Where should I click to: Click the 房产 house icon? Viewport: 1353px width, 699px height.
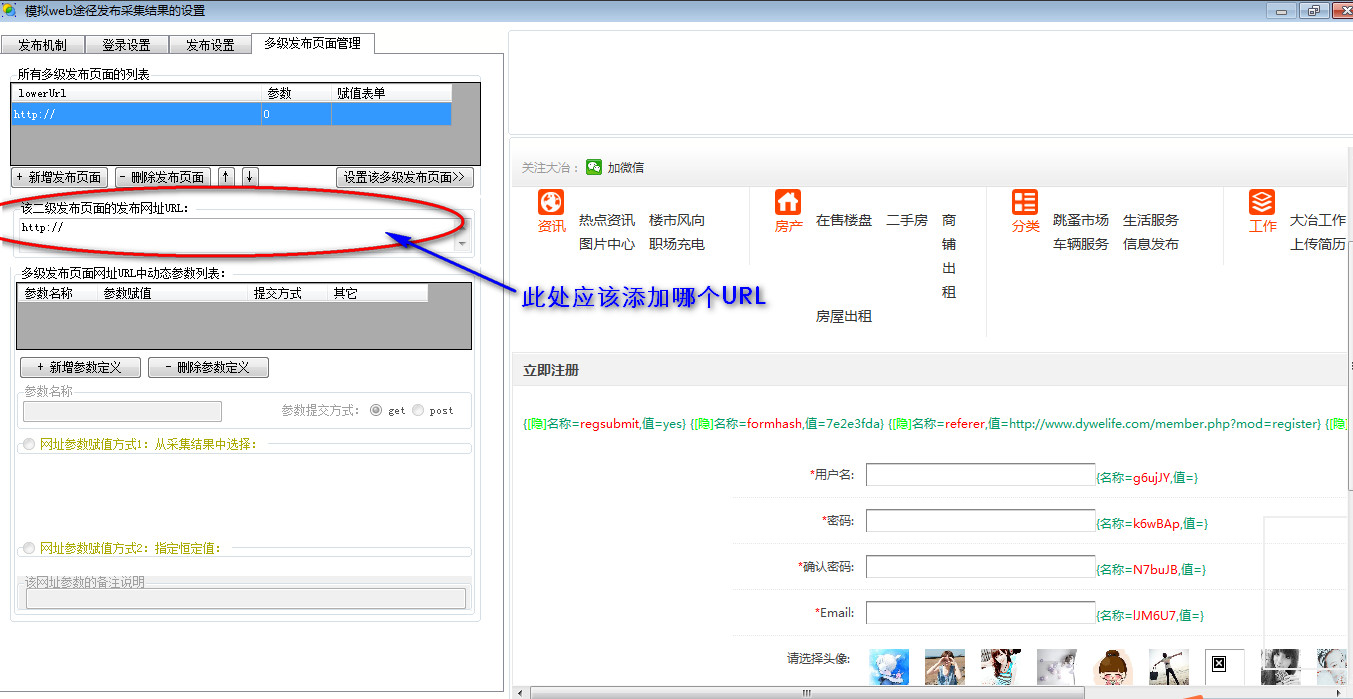(x=788, y=203)
